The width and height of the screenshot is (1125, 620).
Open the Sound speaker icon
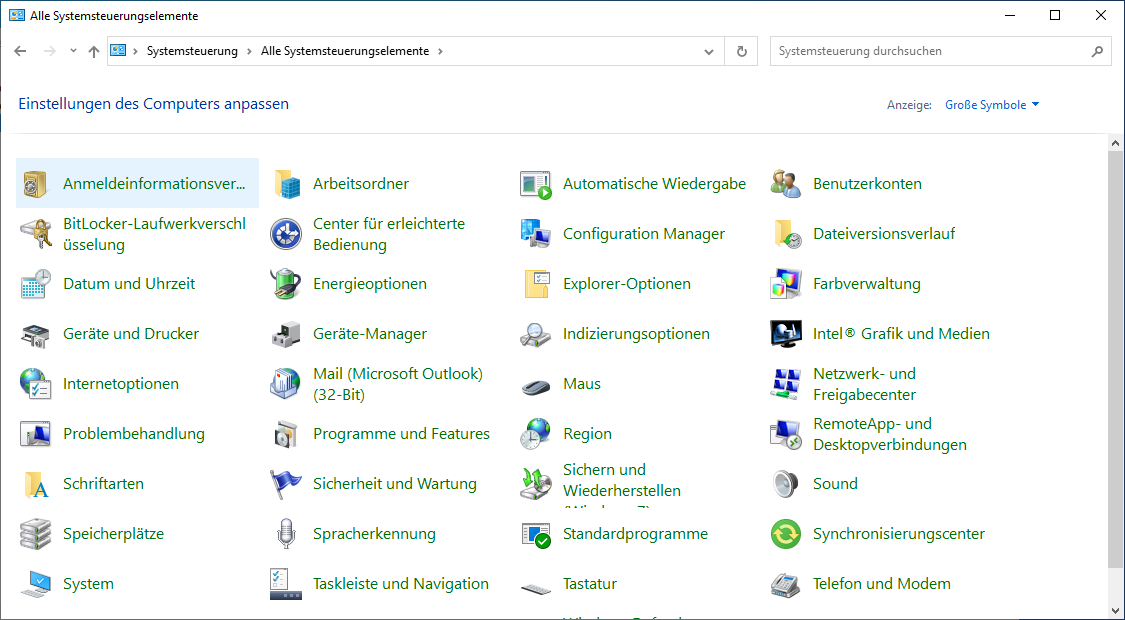point(786,484)
